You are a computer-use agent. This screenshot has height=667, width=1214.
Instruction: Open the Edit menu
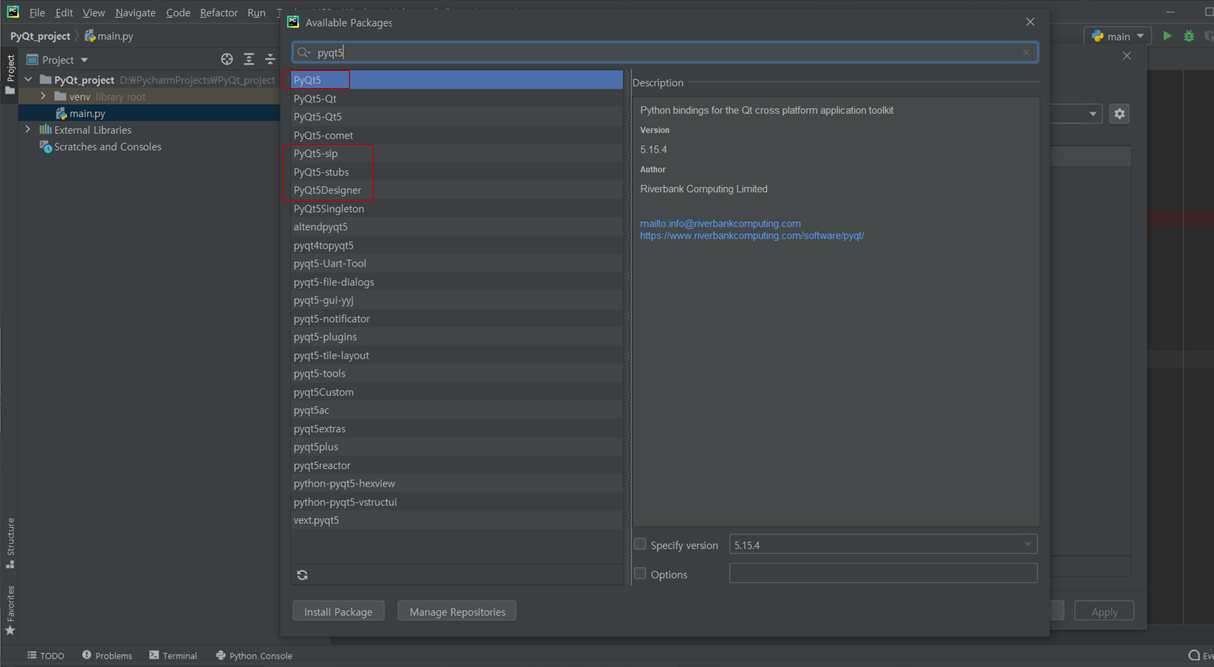(x=64, y=13)
